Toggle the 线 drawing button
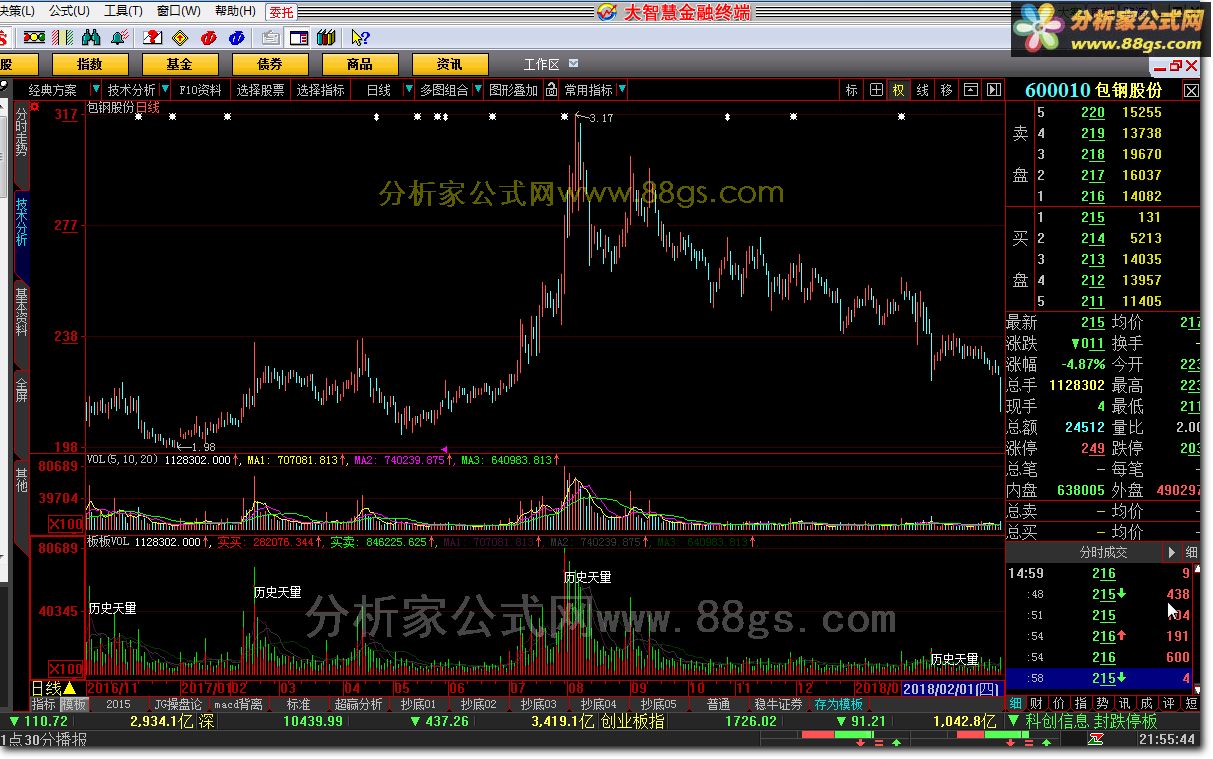Viewport: 1213px width, 759px height. click(922, 90)
